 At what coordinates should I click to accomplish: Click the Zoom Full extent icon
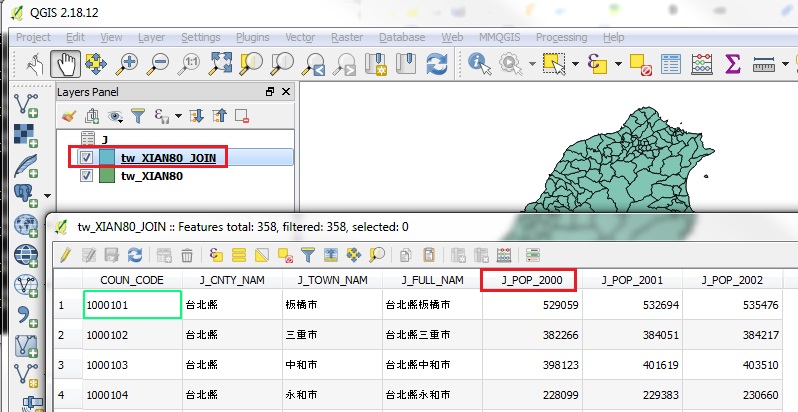pyautogui.click(x=220, y=64)
